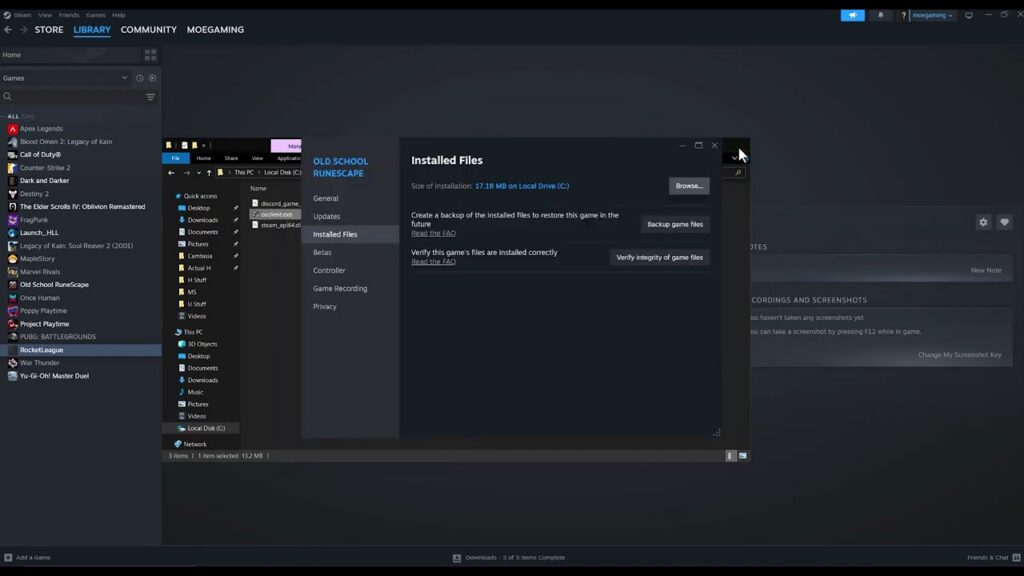1024x576 pixels.
Task: Open the library advanced filter icon
Action: pos(150,97)
